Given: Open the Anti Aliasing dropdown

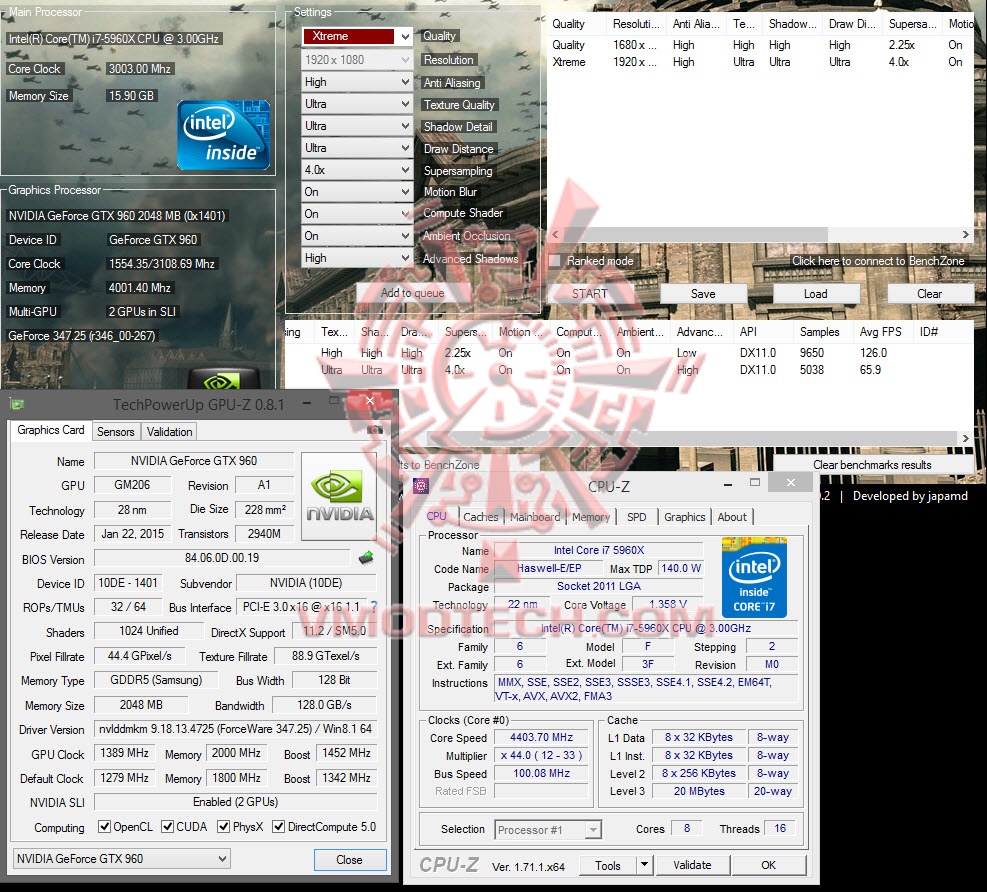Looking at the screenshot, I should pyautogui.click(x=357, y=82).
